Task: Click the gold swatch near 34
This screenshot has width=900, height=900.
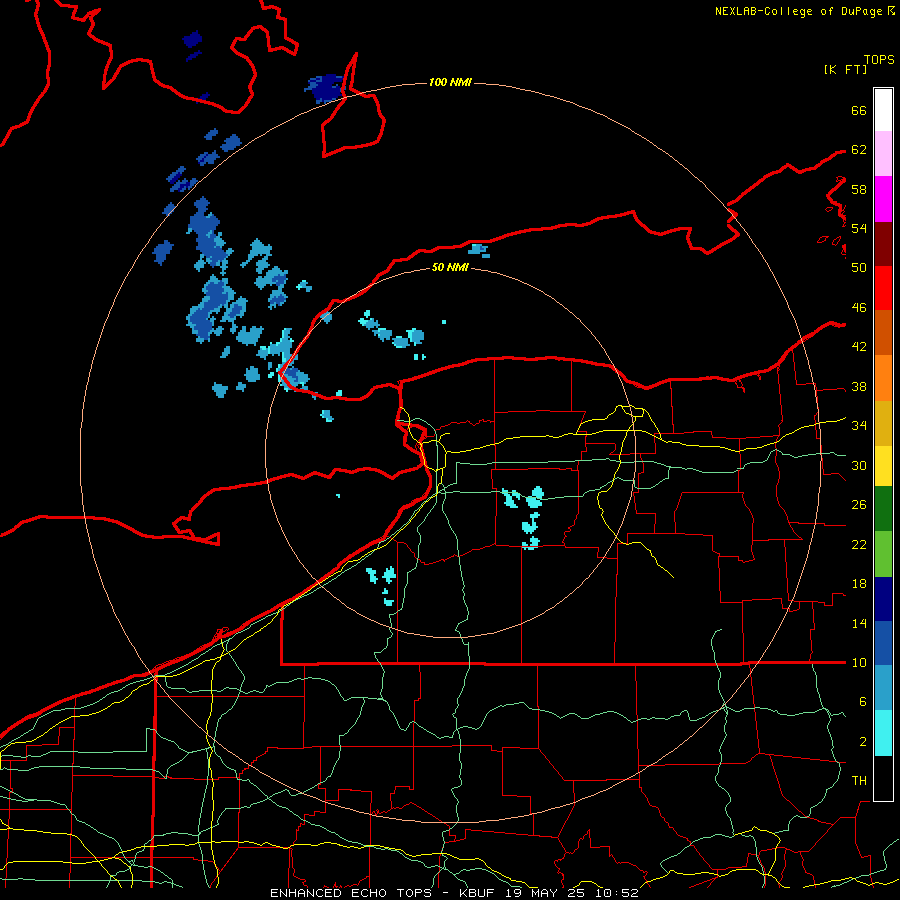Action: tap(883, 423)
